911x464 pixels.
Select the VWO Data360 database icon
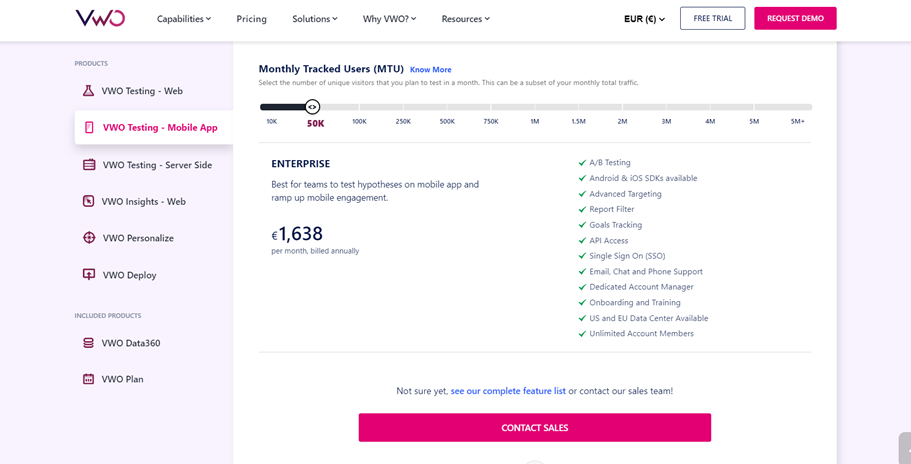(x=88, y=343)
